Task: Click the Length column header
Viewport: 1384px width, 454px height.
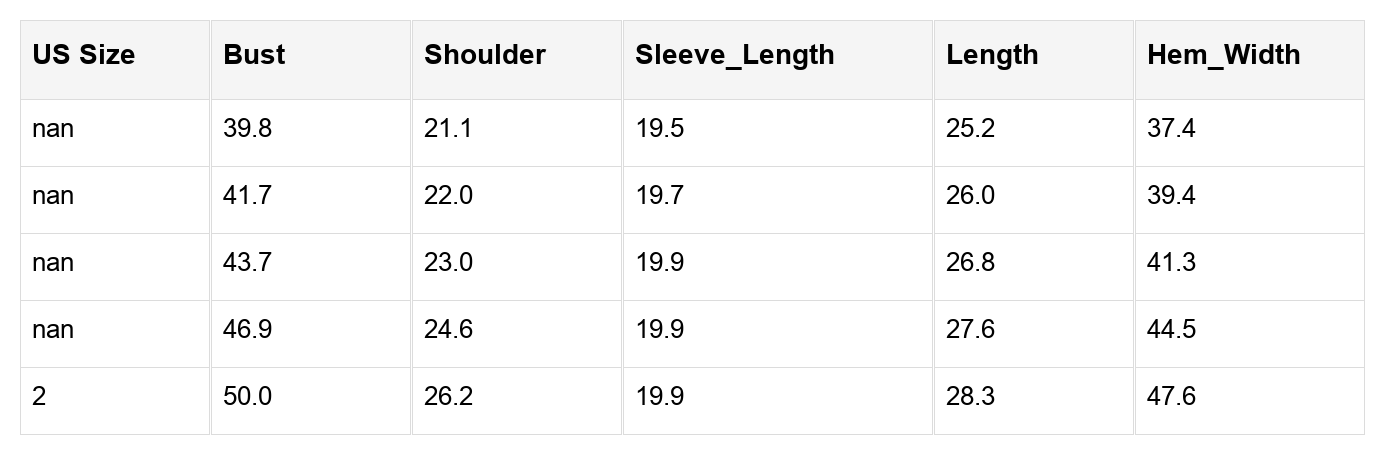Action: [x=992, y=55]
